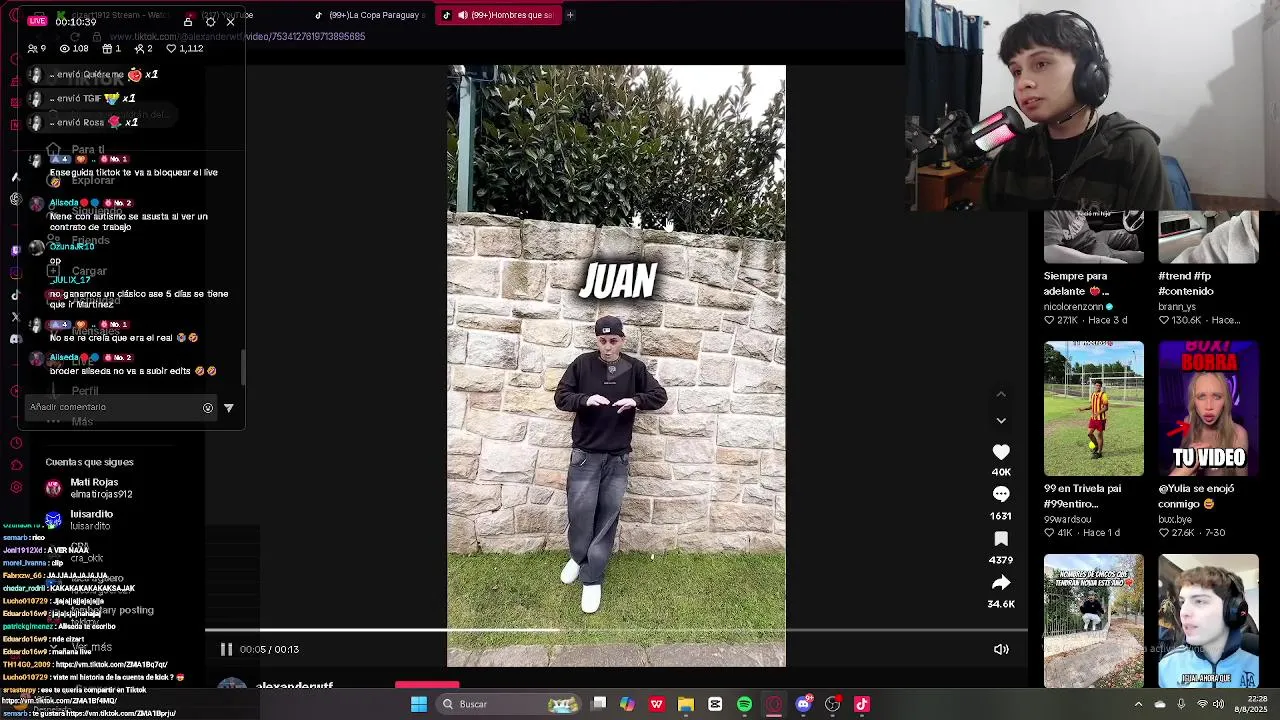Open 99 en Trivela pai video thumbnail
The image size is (1280, 720).
click(1093, 408)
